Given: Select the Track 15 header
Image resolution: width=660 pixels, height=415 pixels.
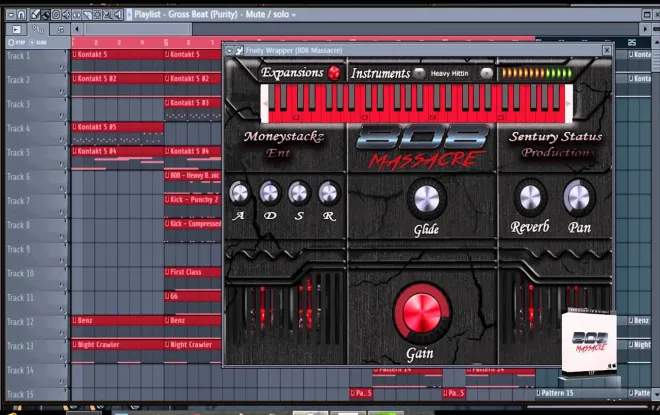Looking at the screenshot, I should pyautogui.click(x=36, y=395).
